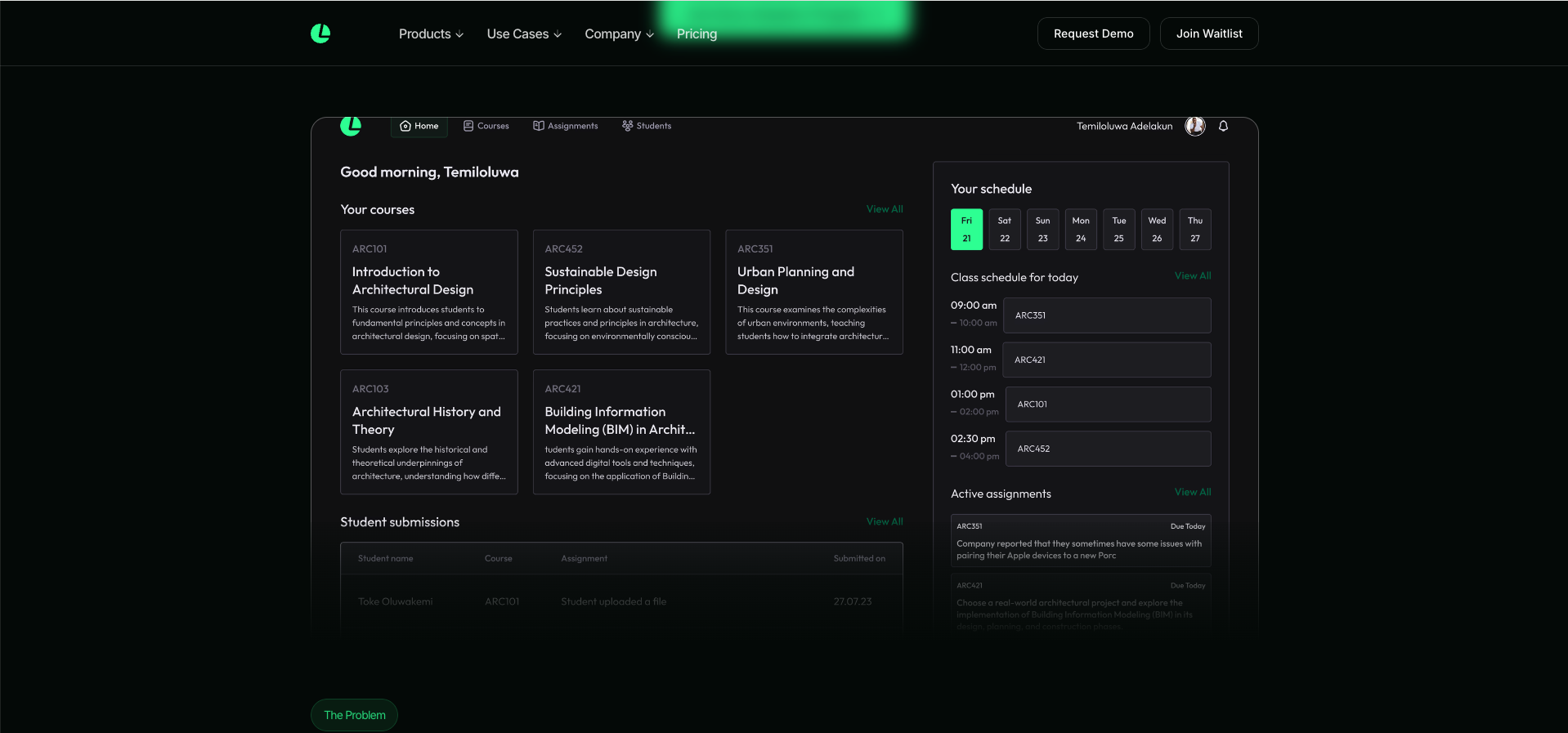Click the Students people icon

click(627, 126)
